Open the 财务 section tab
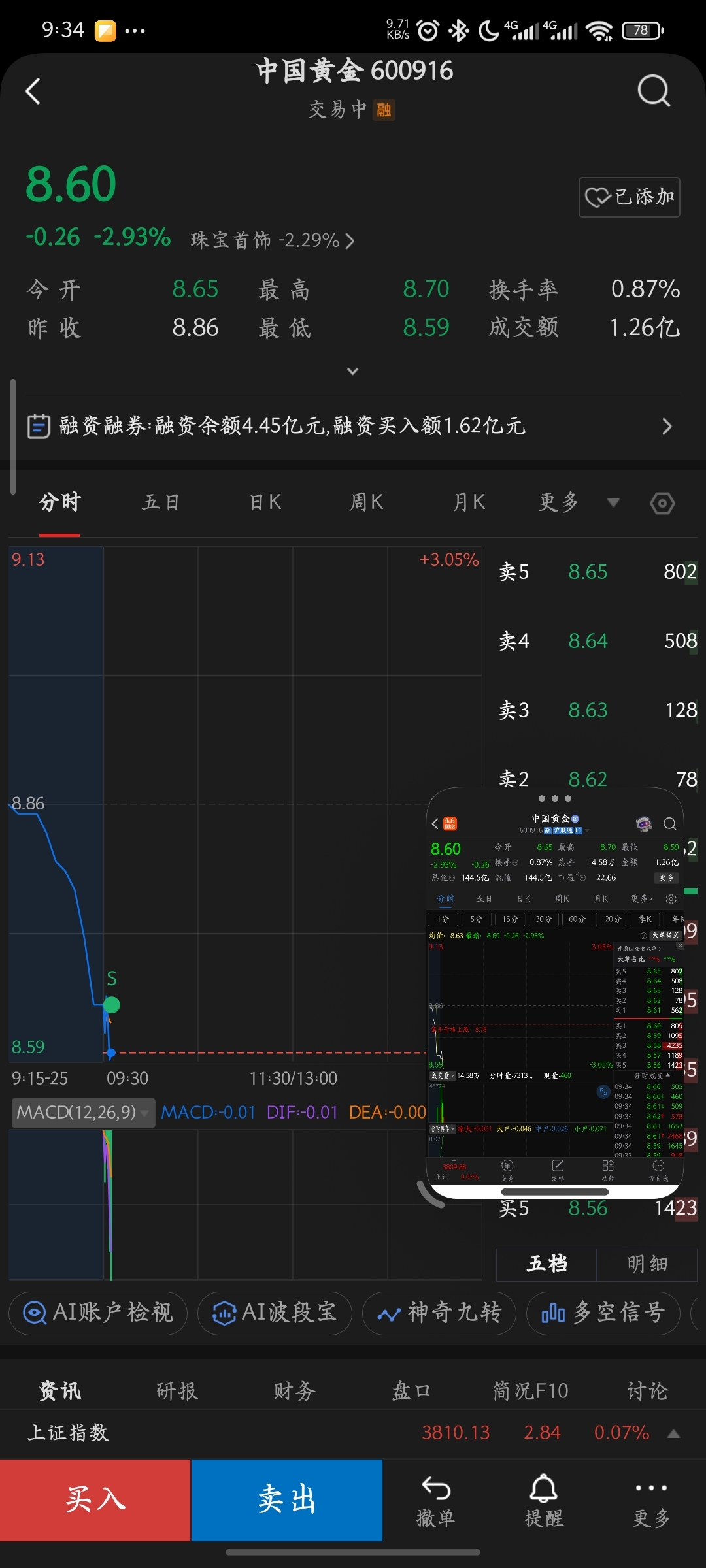The height and width of the screenshot is (1568, 706). point(294,1391)
